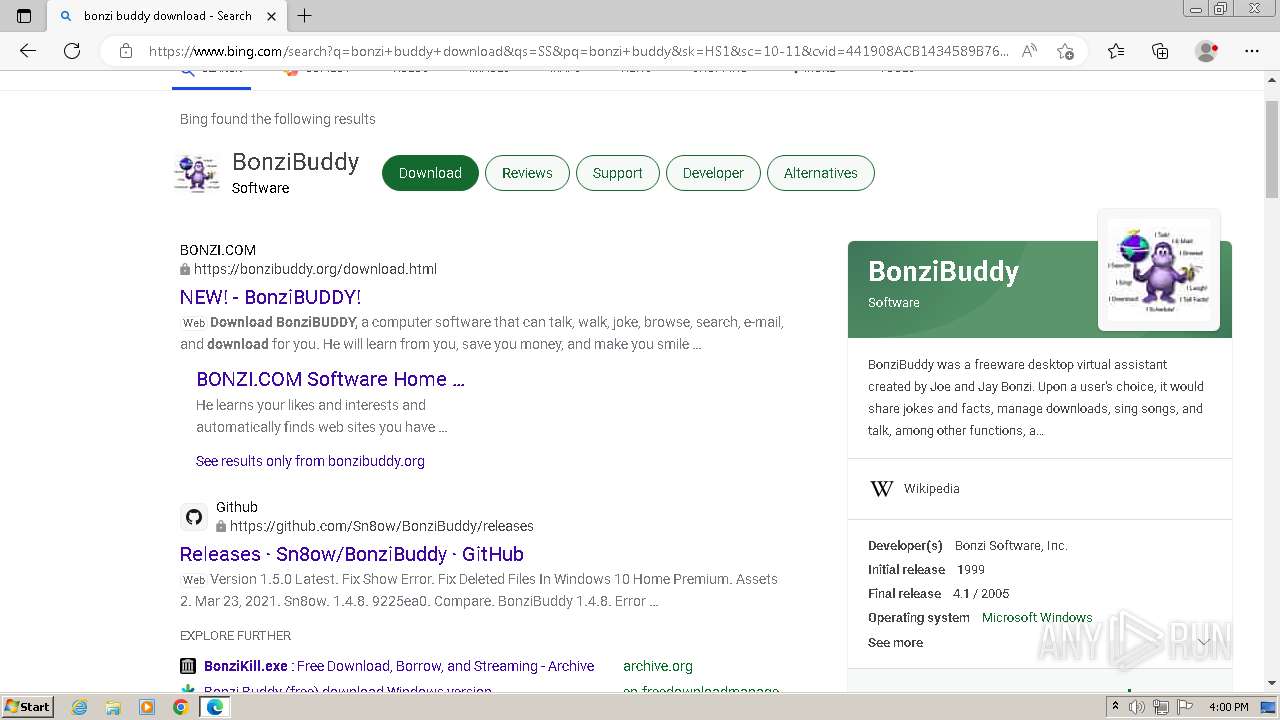Open the browser profile avatar
The height and width of the screenshot is (720, 1280).
(1206, 51)
